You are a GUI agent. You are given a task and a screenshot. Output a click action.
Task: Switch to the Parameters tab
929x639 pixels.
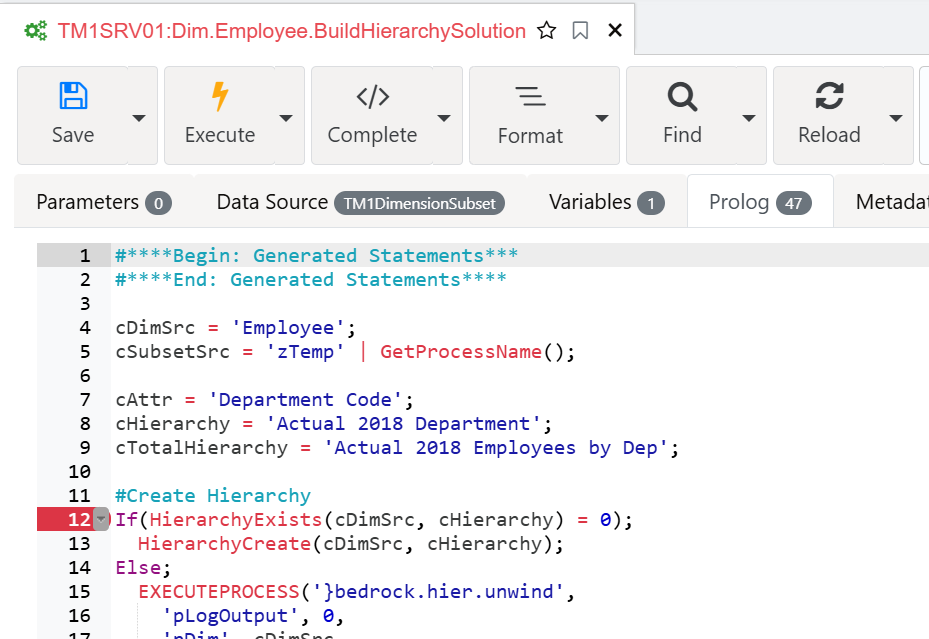pos(104,202)
